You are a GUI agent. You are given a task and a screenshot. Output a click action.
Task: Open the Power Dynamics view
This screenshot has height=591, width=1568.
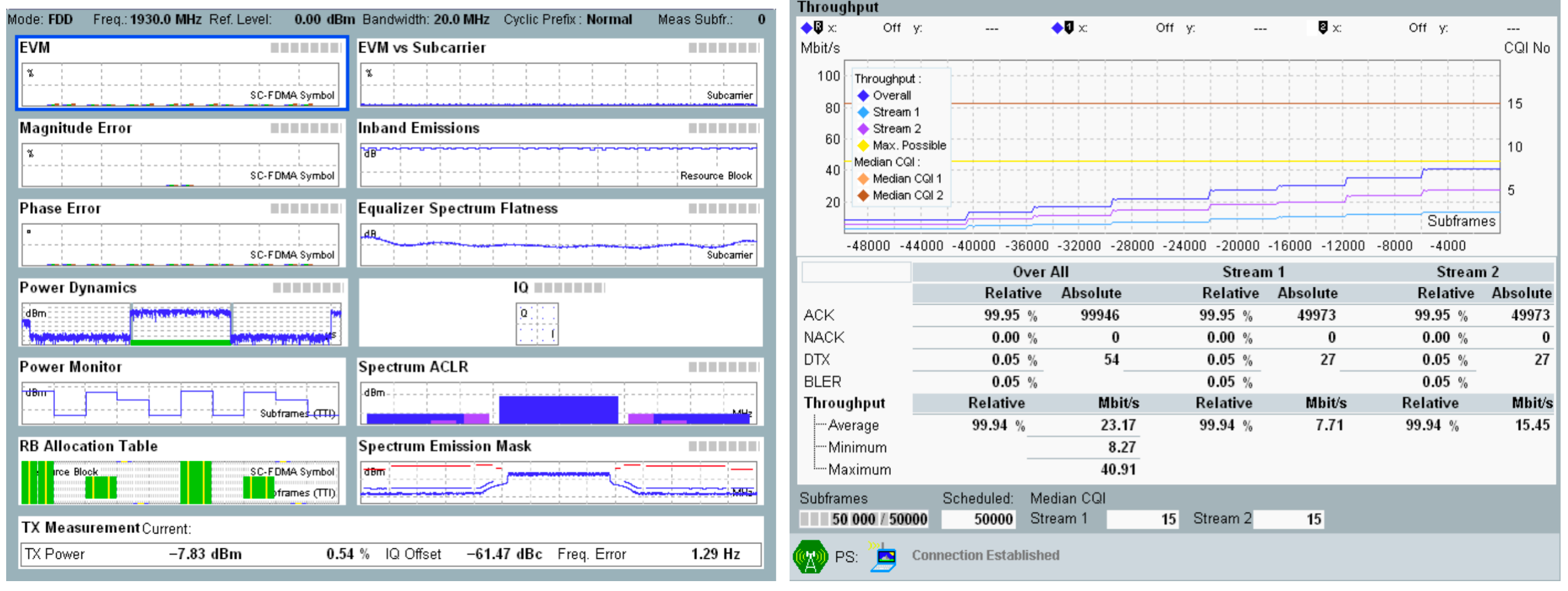(182, 313)
